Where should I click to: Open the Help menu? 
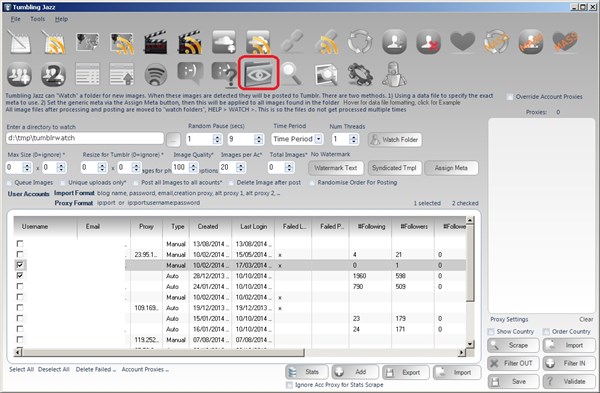[x=61, y=19]
